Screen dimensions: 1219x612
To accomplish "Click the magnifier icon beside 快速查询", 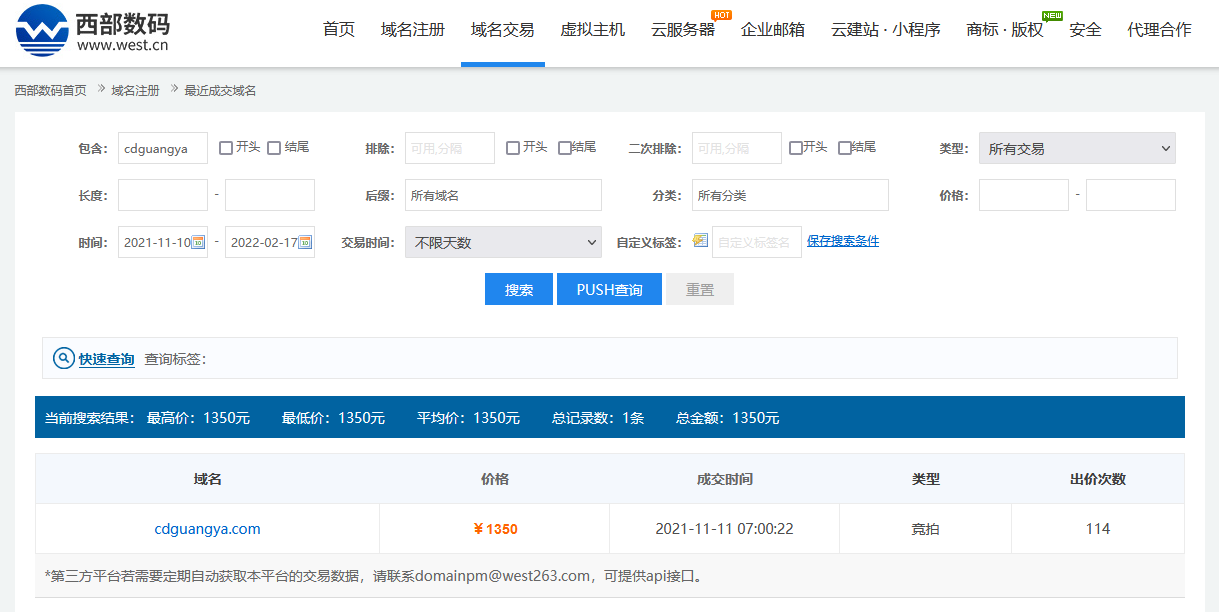I will (x=62, y=357).
